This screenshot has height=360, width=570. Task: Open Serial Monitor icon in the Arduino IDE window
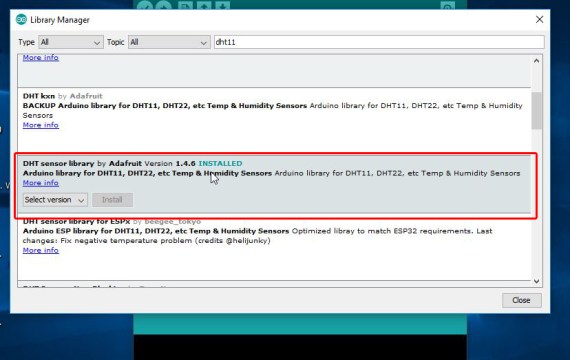click(447, 5)
